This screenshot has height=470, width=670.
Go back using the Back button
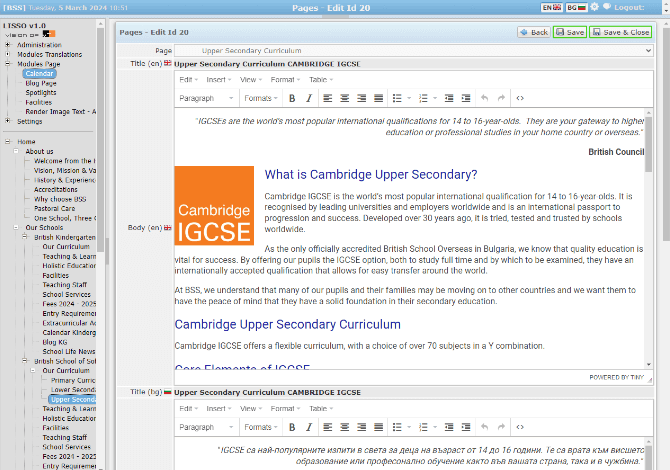(x=534, y=32)
